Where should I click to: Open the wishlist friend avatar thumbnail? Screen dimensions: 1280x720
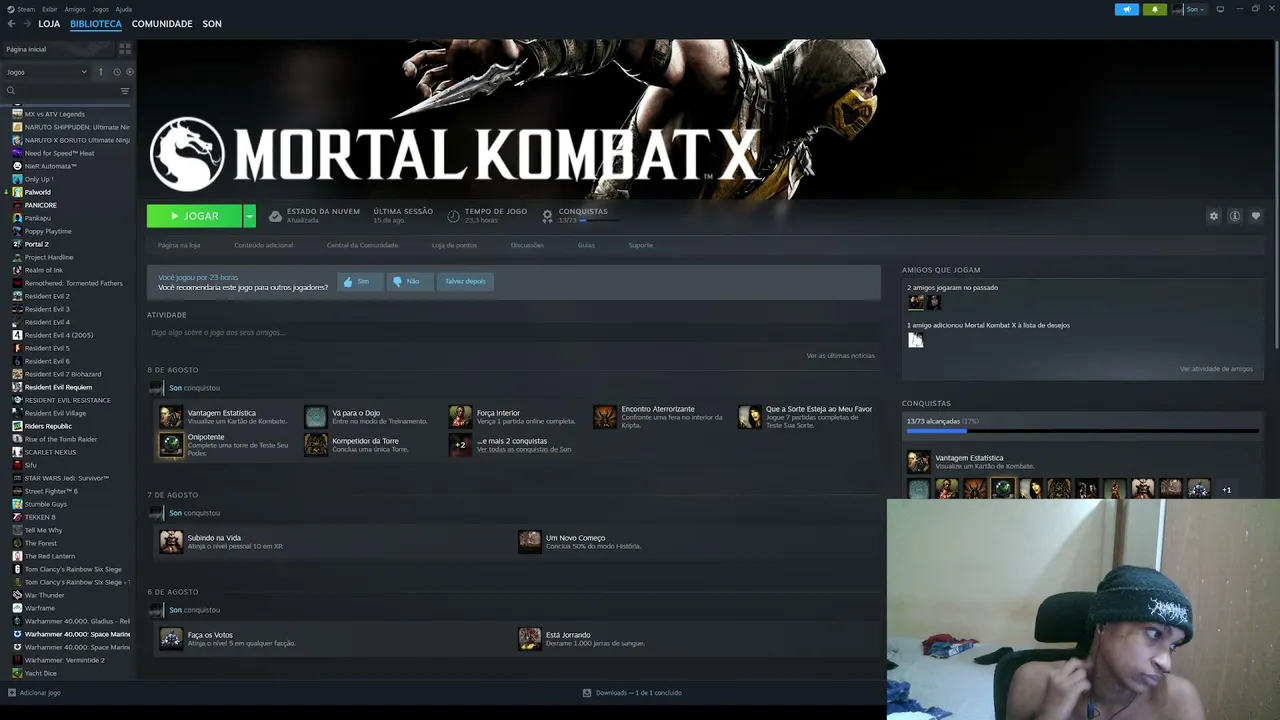(x=915, y=340)
